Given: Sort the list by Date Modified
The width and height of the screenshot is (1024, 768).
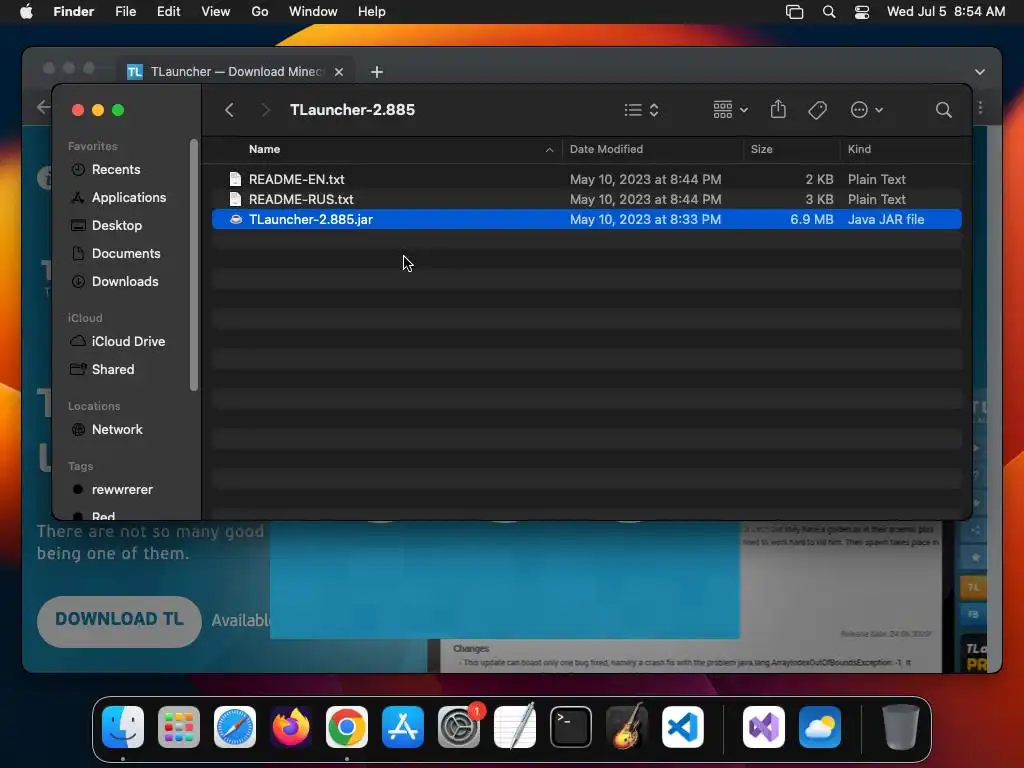Looking at the screenshot, I should coord(606,149).
